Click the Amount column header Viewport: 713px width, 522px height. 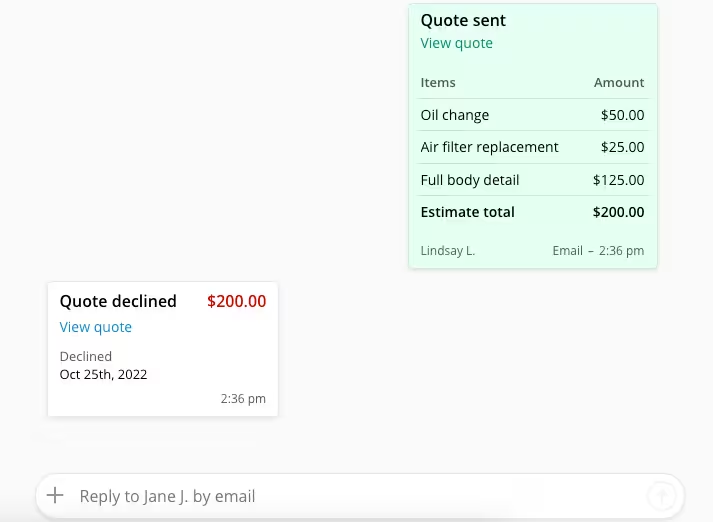click(x=619, y=83)
